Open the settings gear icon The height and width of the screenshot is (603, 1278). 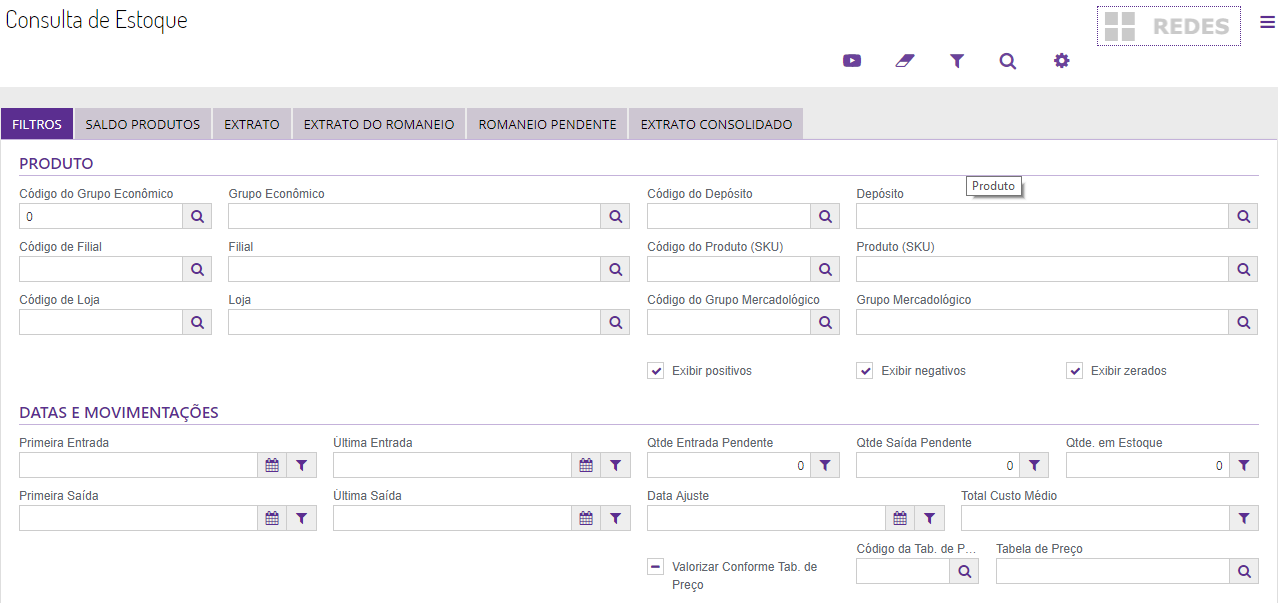(1061, 61)
